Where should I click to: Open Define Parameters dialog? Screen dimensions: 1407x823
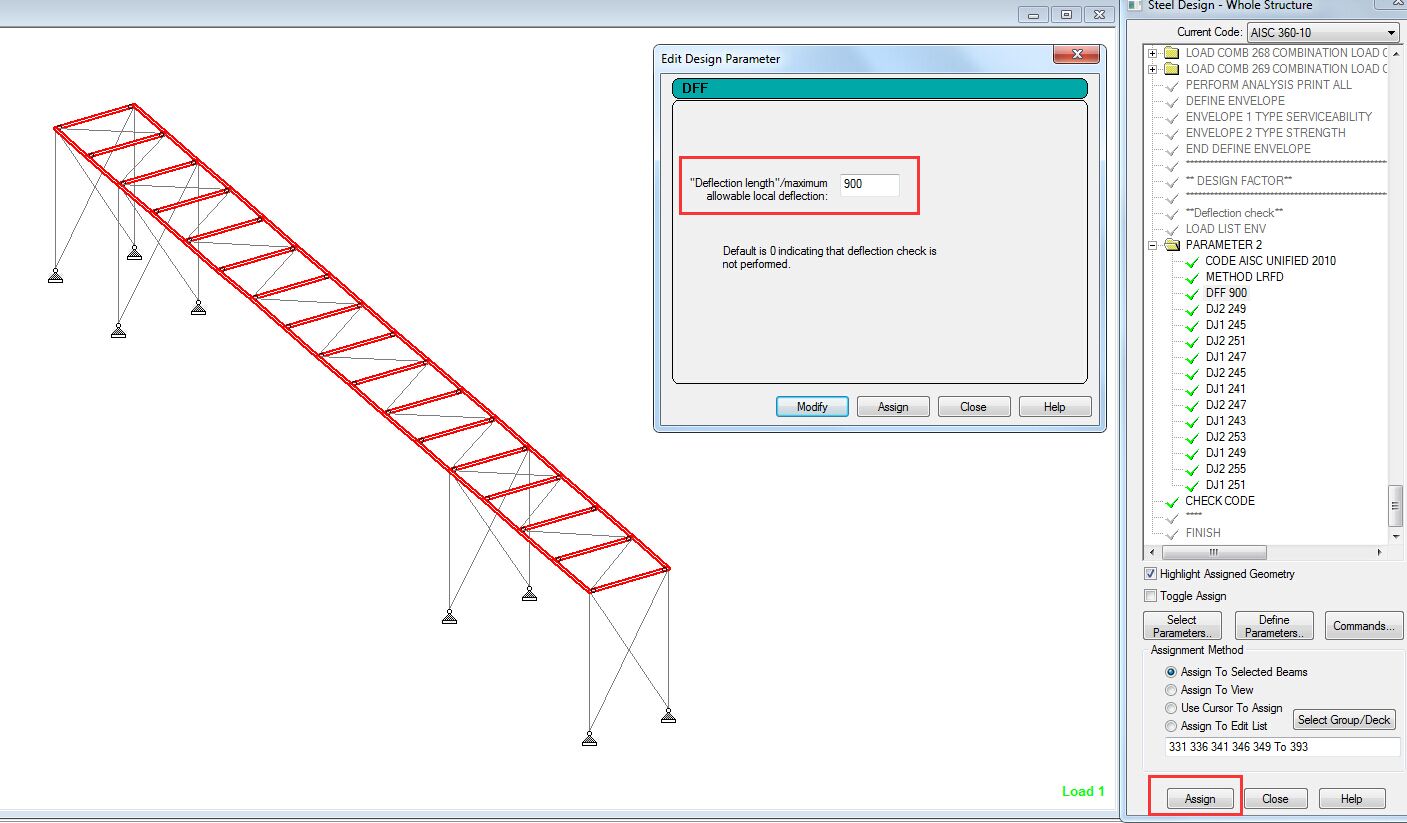[x=1274, y=626]
